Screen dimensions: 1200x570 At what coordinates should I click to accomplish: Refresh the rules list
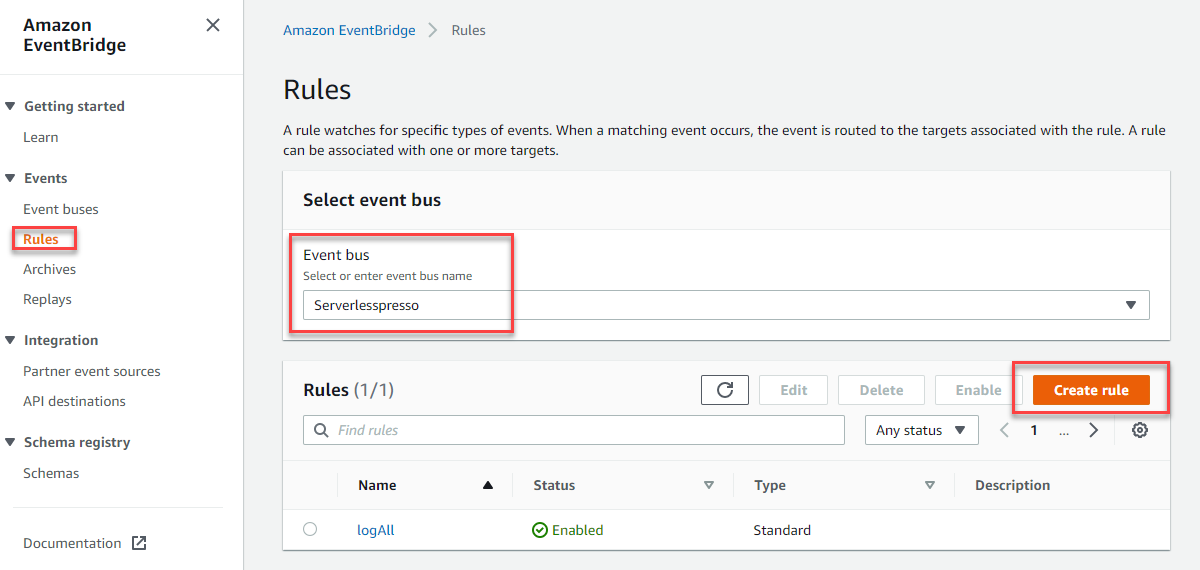pyautogui.click(x=725, y=390)
